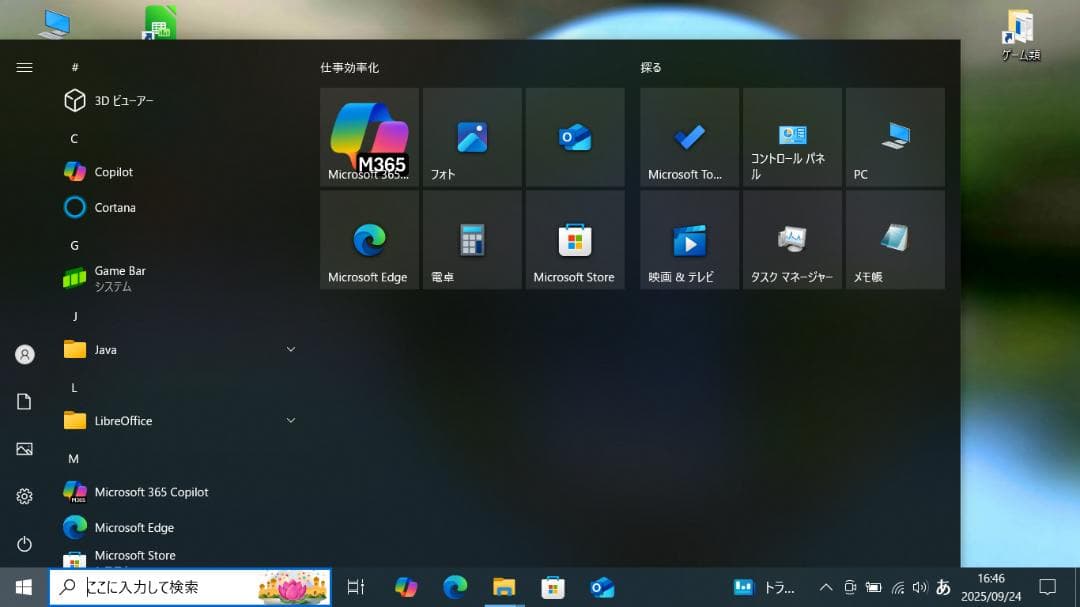Click the user account icon in sidebar
Image resolution: width=1080 pixels, height=607 pixels.
pyautogui.click(x=24, y=354)
